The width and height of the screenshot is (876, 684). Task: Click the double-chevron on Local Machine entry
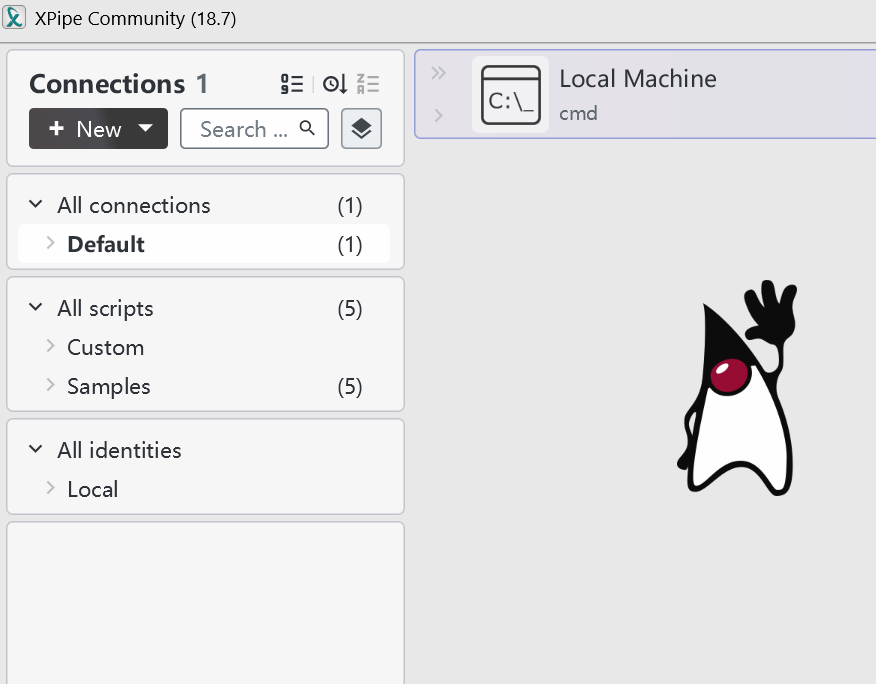coord(438,73)
